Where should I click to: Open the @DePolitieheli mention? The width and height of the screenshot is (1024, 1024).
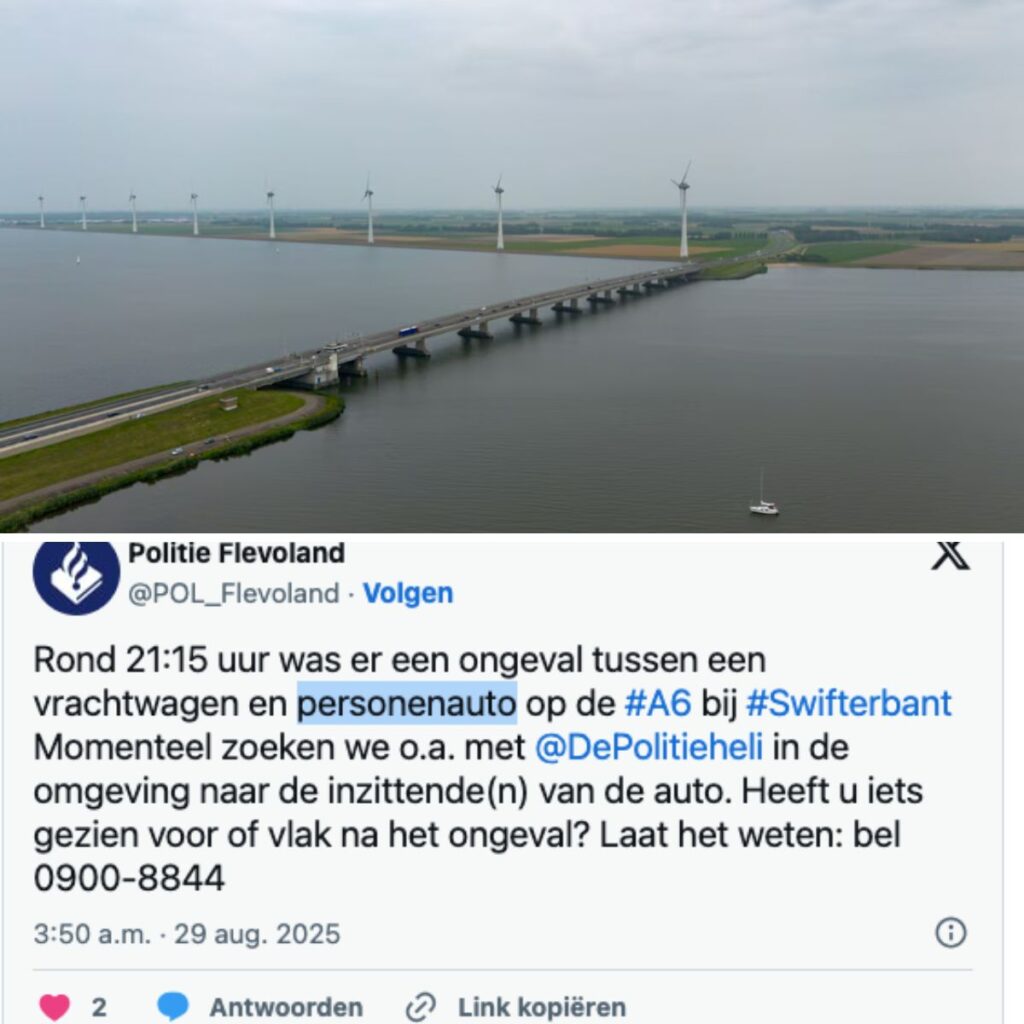(x=648, y=747)
